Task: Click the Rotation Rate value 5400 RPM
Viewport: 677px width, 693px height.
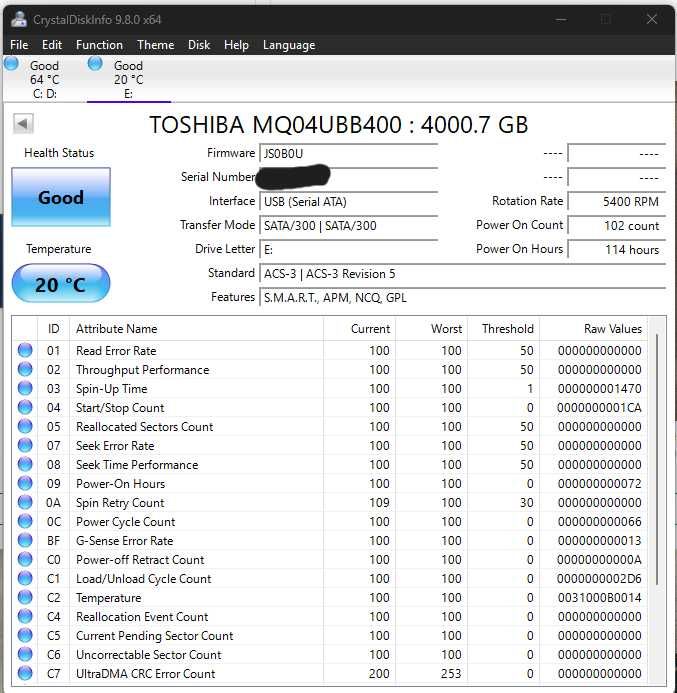Action: click(617, 202)
